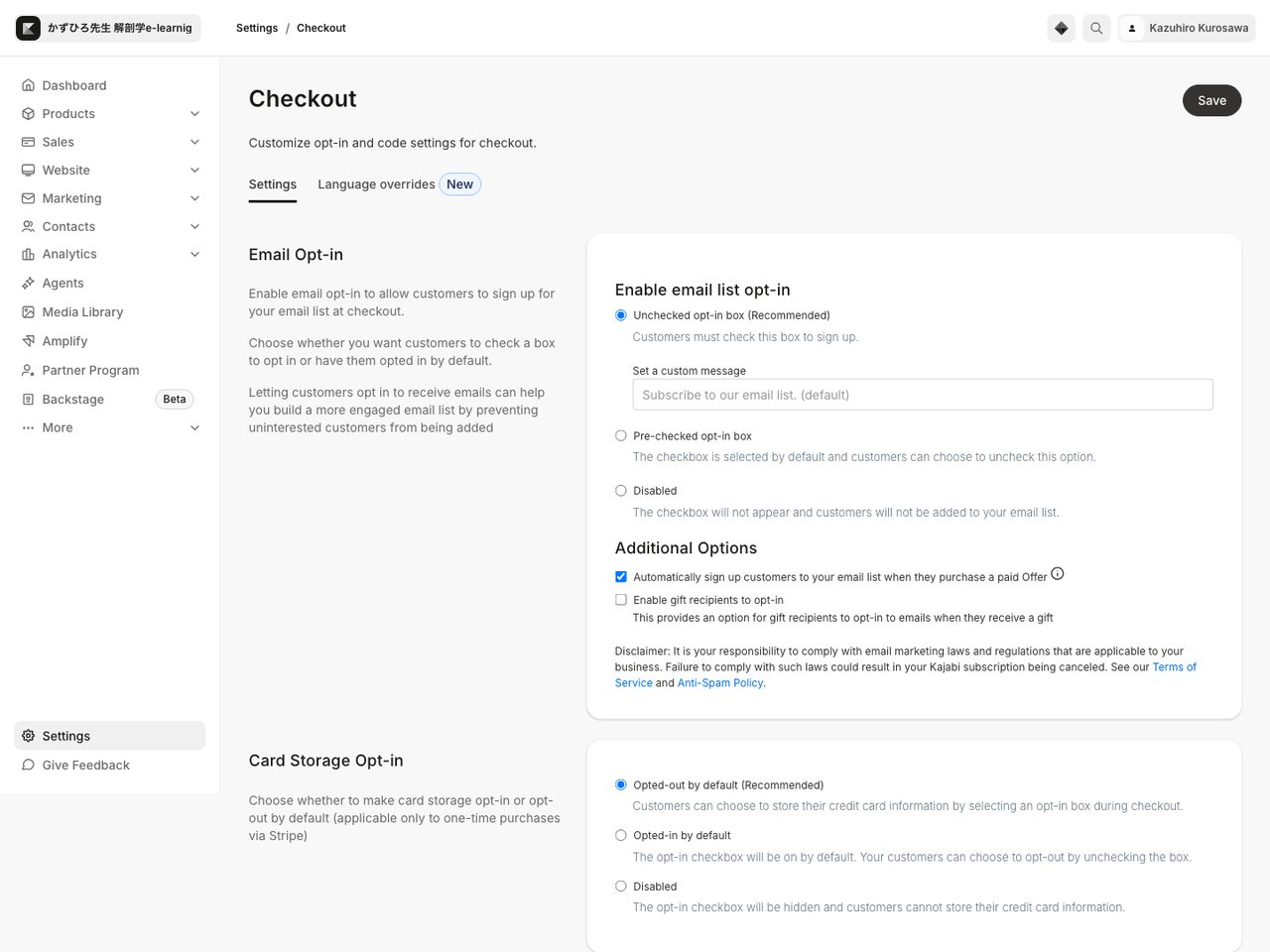Open the Anti-Spam Policy link
This screenshot has height=952, width=1270.
pos(720,683)
